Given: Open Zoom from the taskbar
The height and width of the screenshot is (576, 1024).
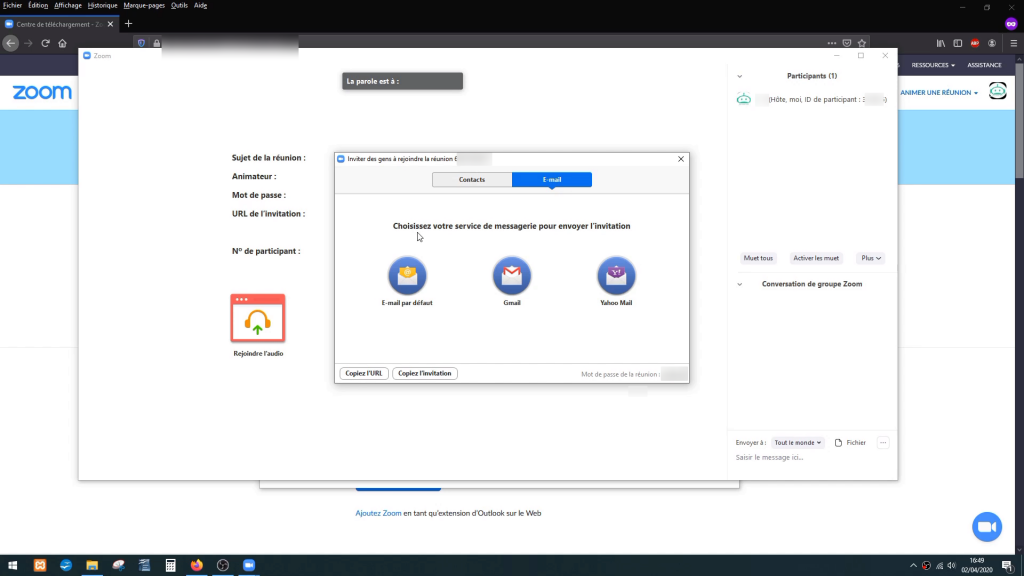Looking at the screenshot, I should [249, 565].
